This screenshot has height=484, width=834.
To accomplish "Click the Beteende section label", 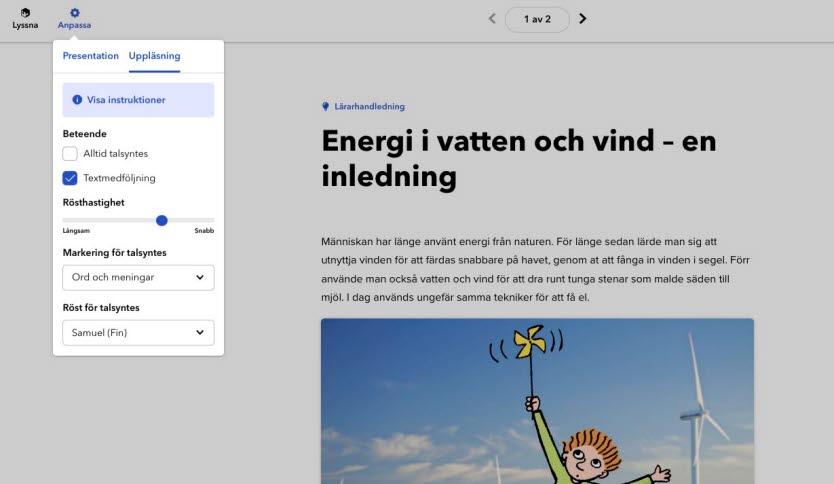I will (x=85, y=134).
